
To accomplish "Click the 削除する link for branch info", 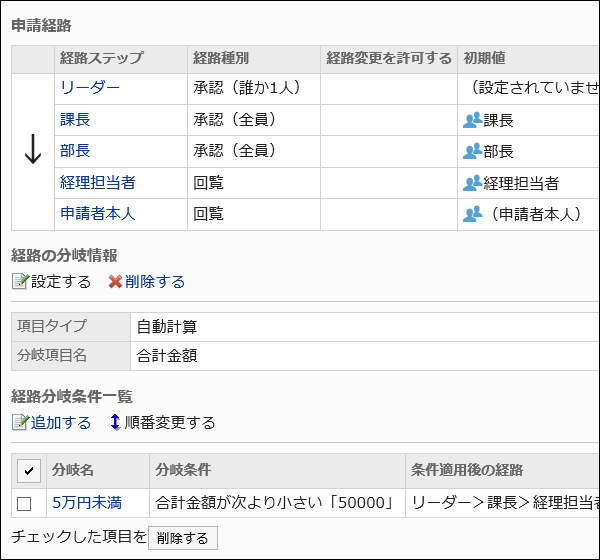I will 155,282.
